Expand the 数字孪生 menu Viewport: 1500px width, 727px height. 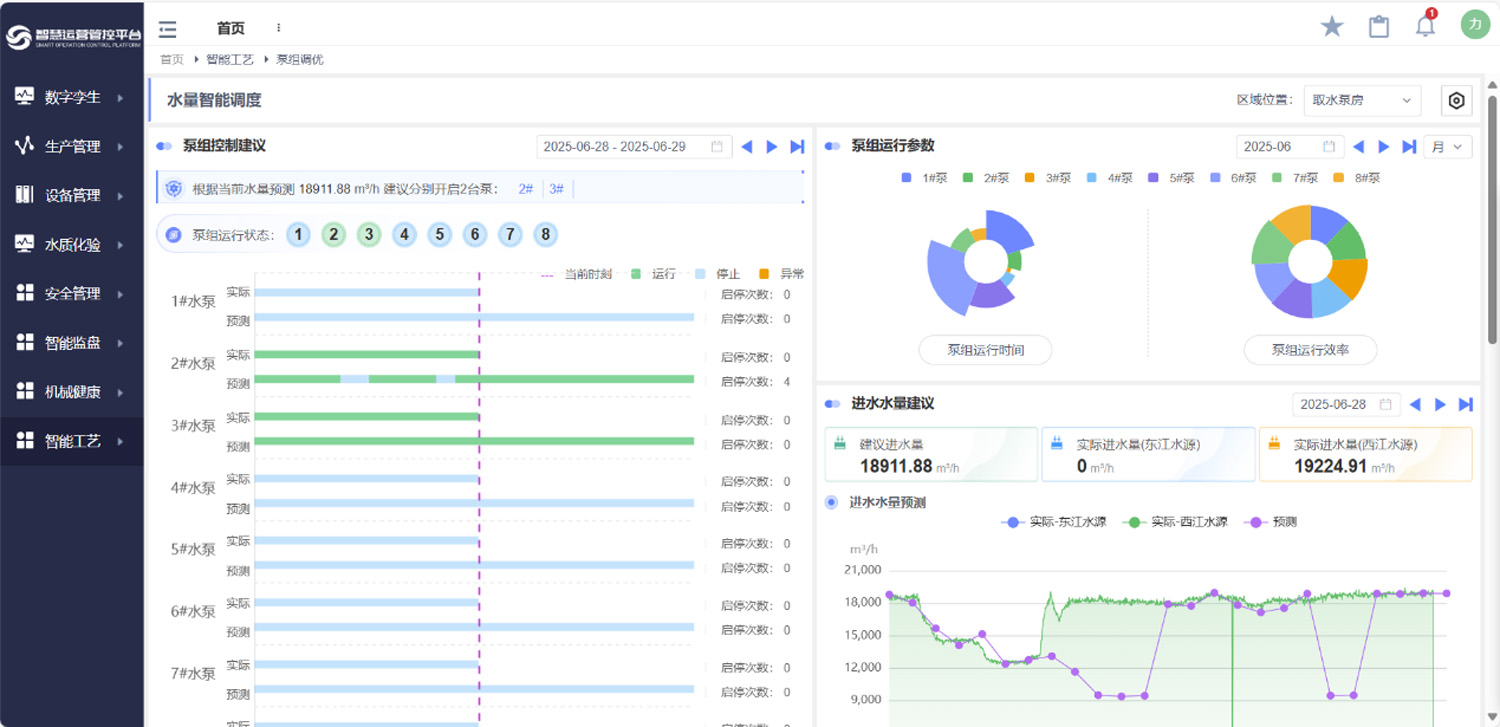click(120, 98)
